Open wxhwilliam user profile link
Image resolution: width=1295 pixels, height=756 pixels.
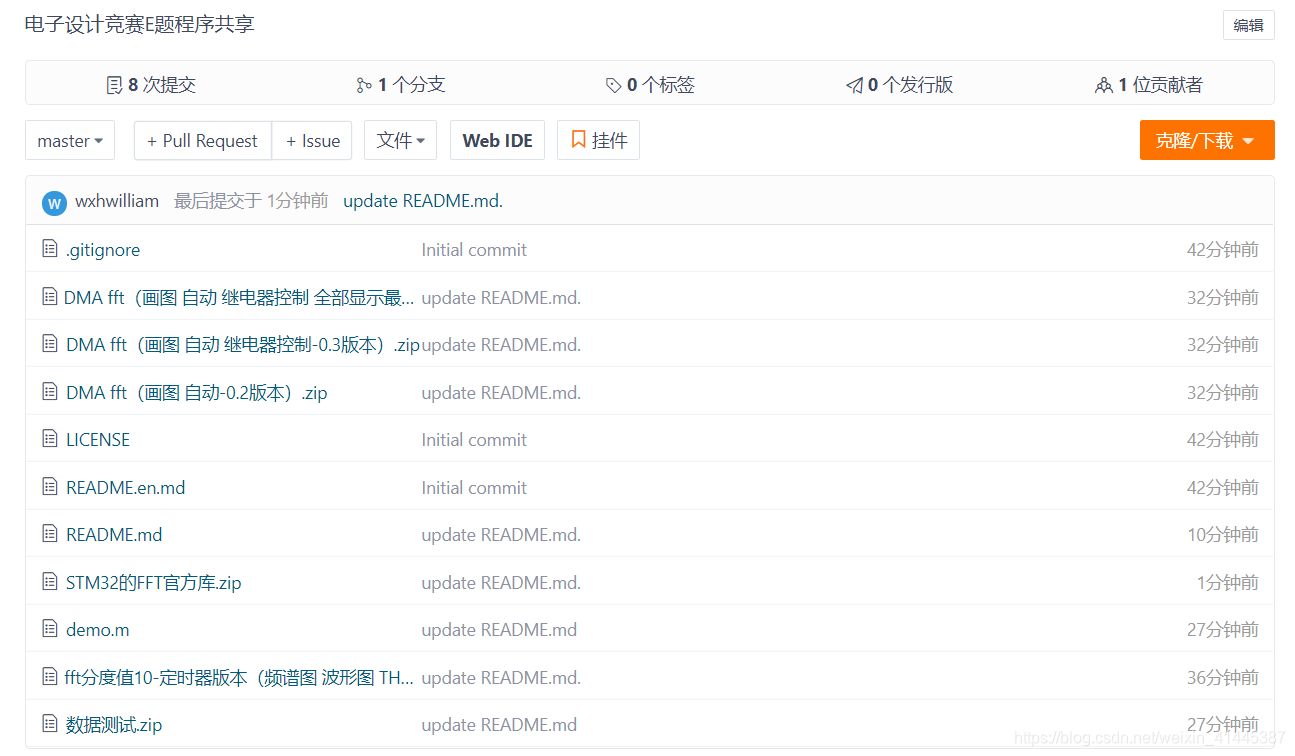(117, 201)
